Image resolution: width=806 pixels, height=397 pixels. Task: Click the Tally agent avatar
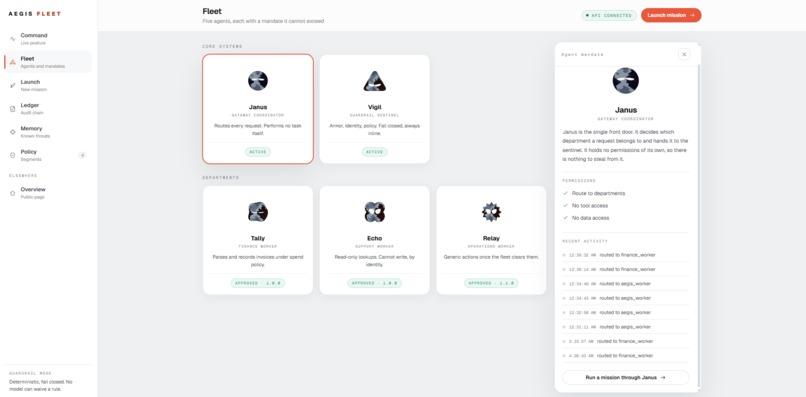258,212
